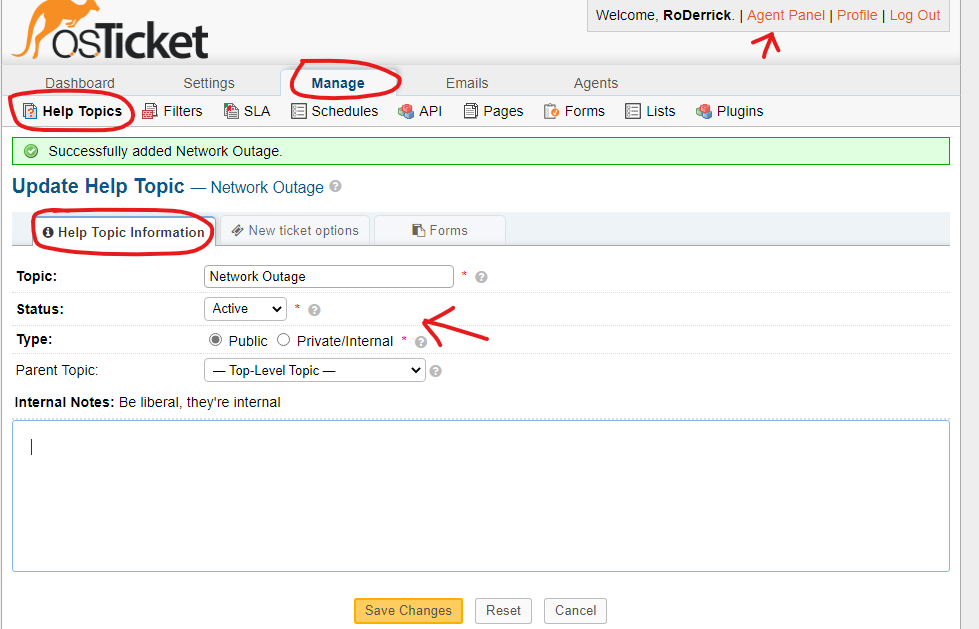Open the Manage tab
979x629 pixels.
tap(338, 83)
